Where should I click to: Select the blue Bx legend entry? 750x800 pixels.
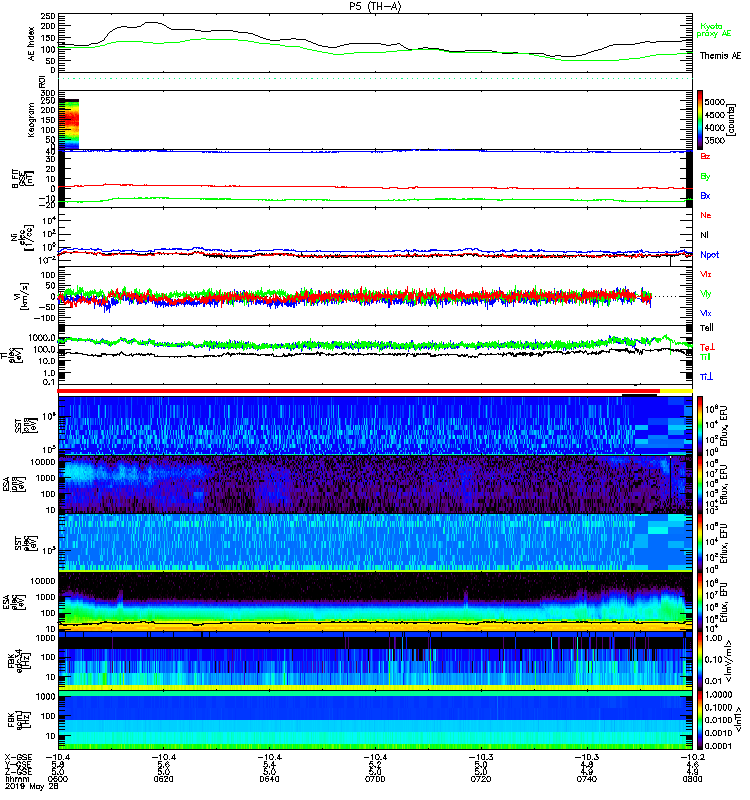click(705, 196)
